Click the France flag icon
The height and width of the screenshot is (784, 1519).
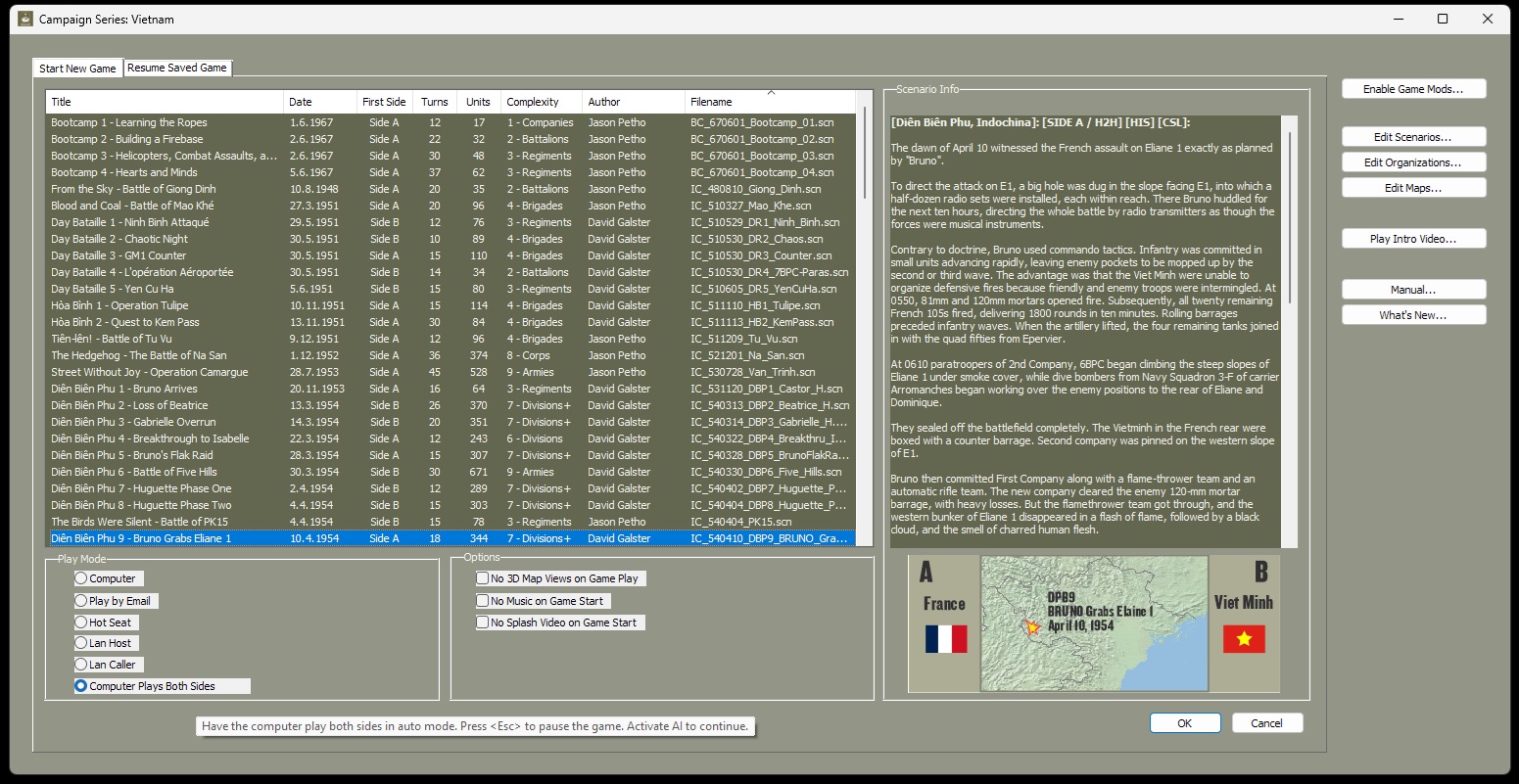[945, 639]
